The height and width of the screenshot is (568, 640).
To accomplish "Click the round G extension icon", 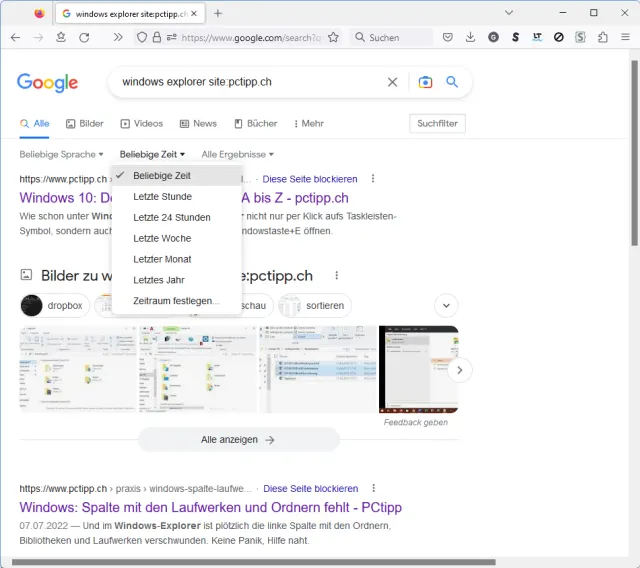I will (x=493, y=38).
